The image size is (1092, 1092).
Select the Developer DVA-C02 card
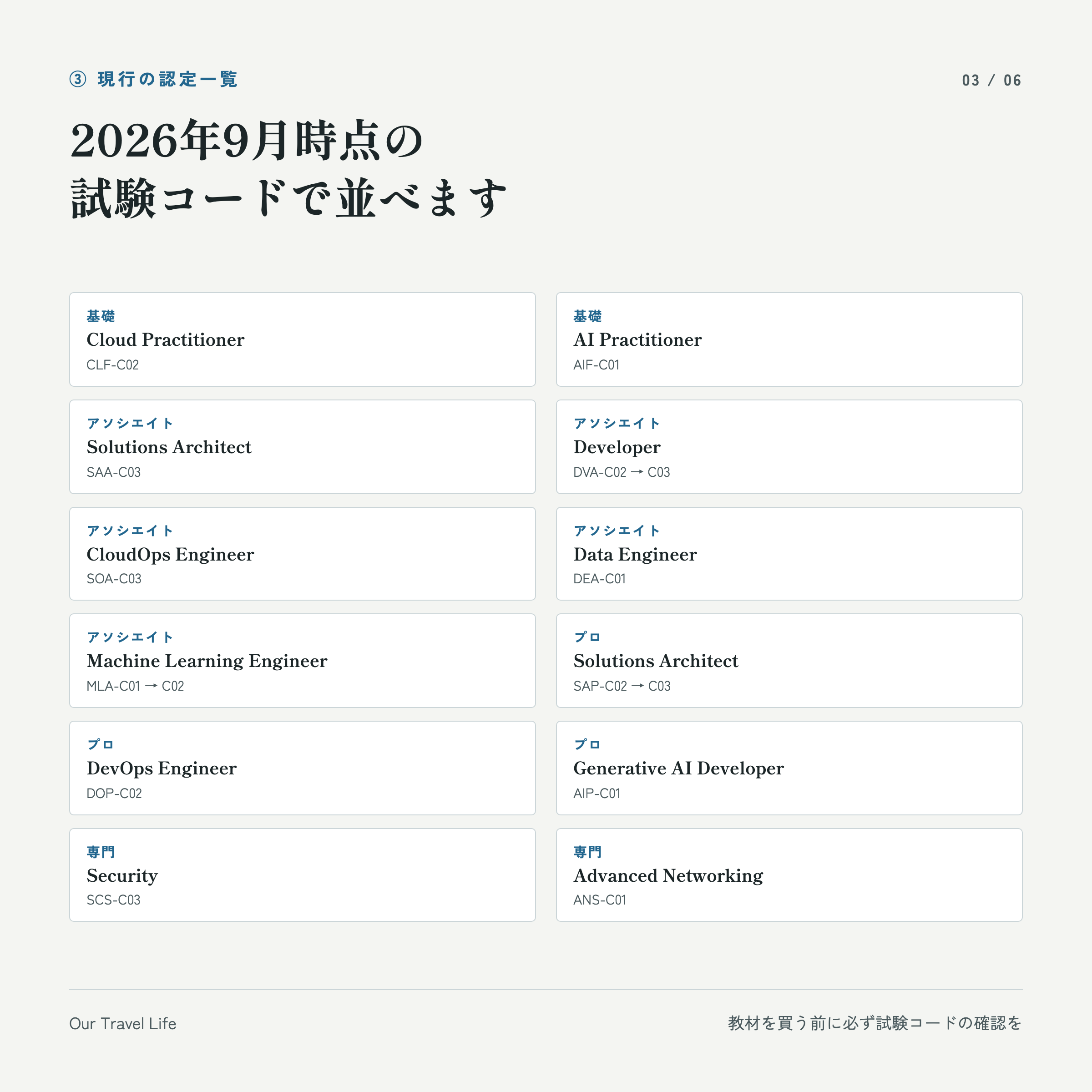pos(789,446)
